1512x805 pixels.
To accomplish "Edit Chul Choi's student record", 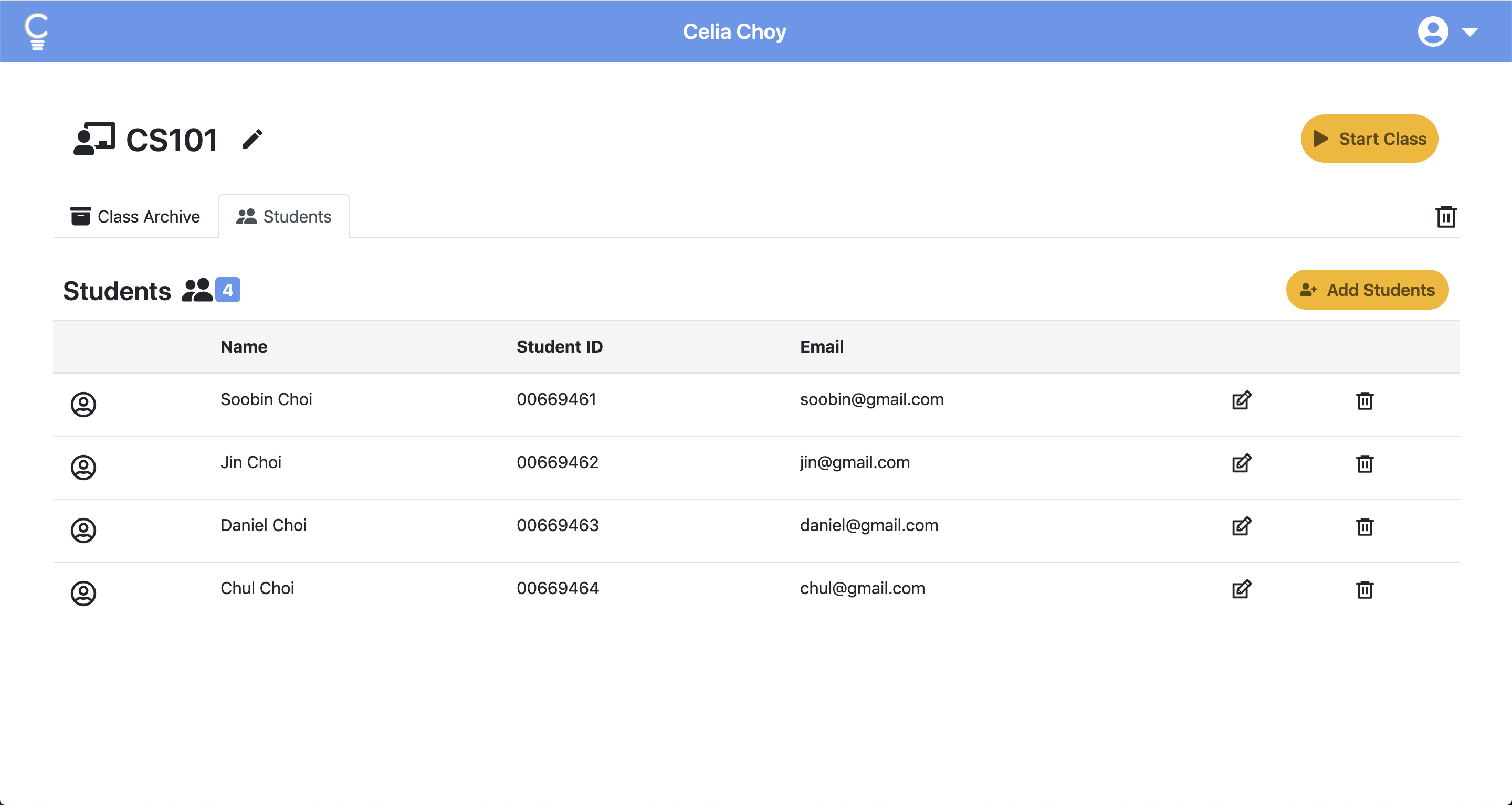I will click(x=1241, y=589).
